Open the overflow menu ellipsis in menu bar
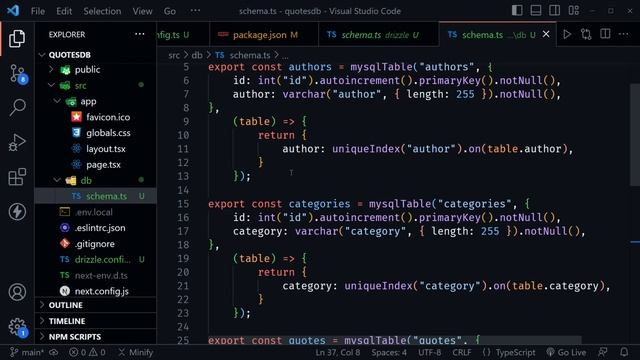Viewport: 640px width, 360px height. coord(196,11)
